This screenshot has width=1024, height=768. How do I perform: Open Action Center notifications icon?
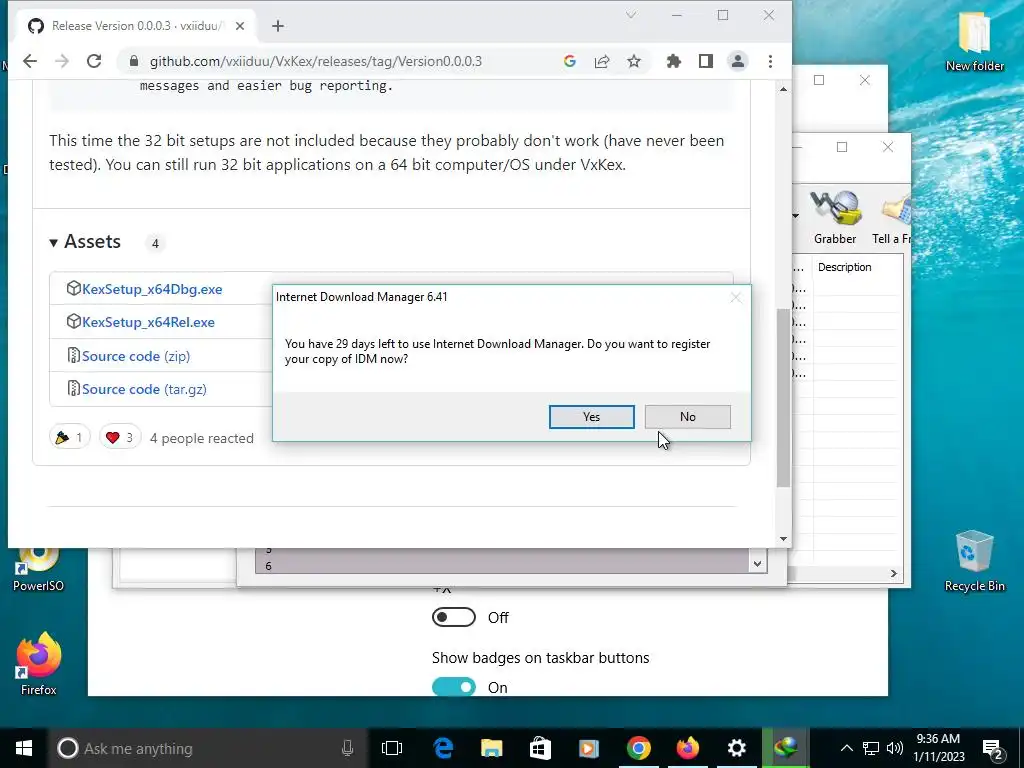(993, 750)
